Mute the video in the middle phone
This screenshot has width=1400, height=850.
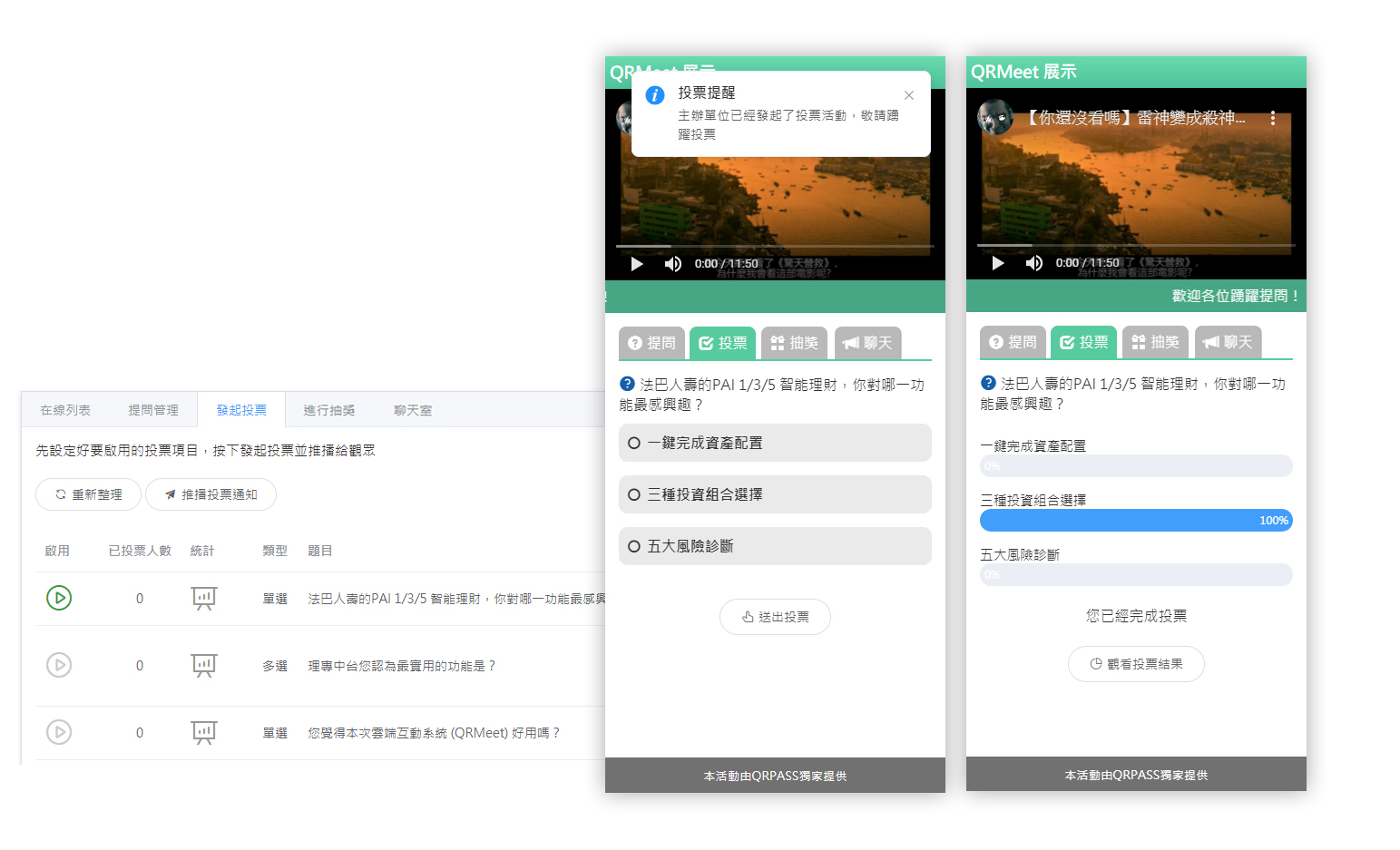pyautogui.click(x=673, y=264)
